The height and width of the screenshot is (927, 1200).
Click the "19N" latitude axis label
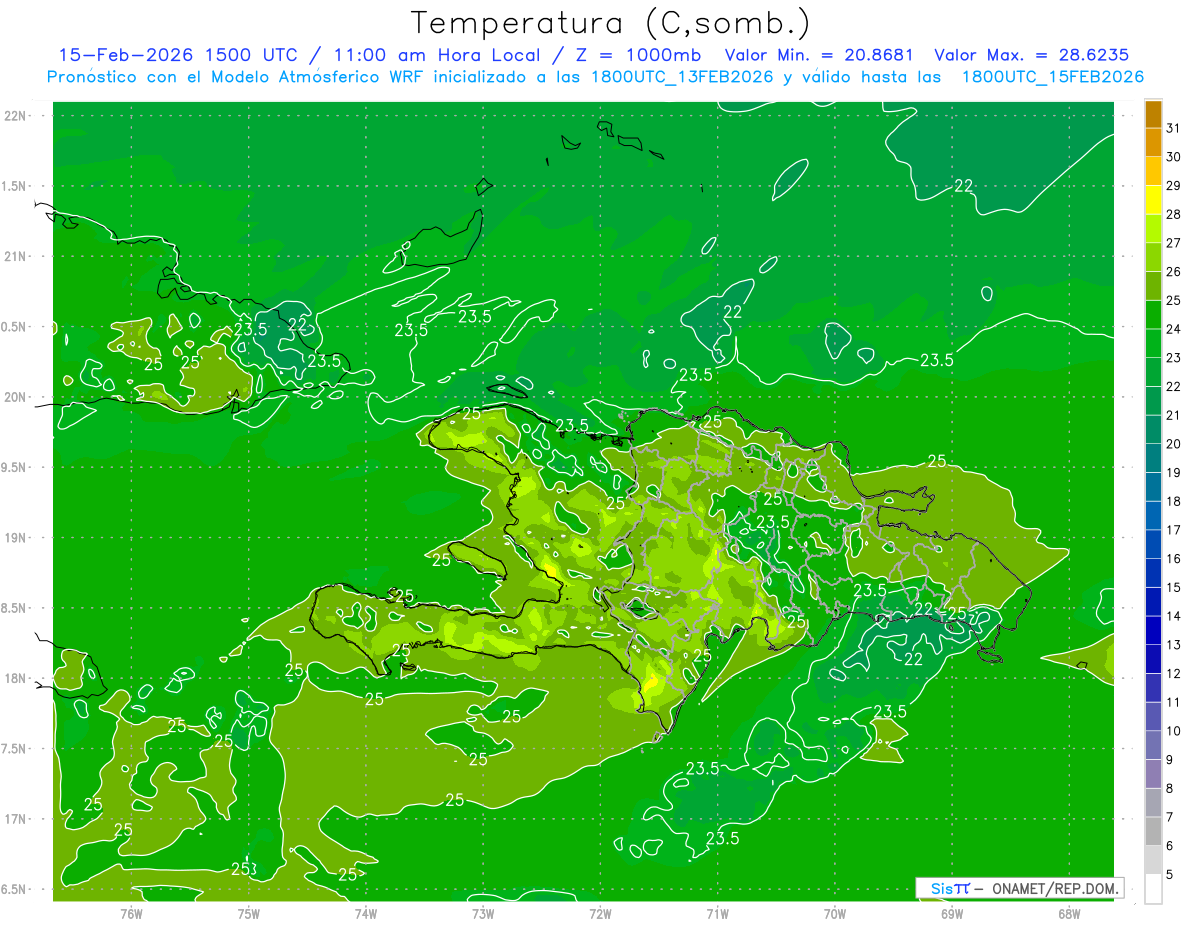tap(16, 538)
